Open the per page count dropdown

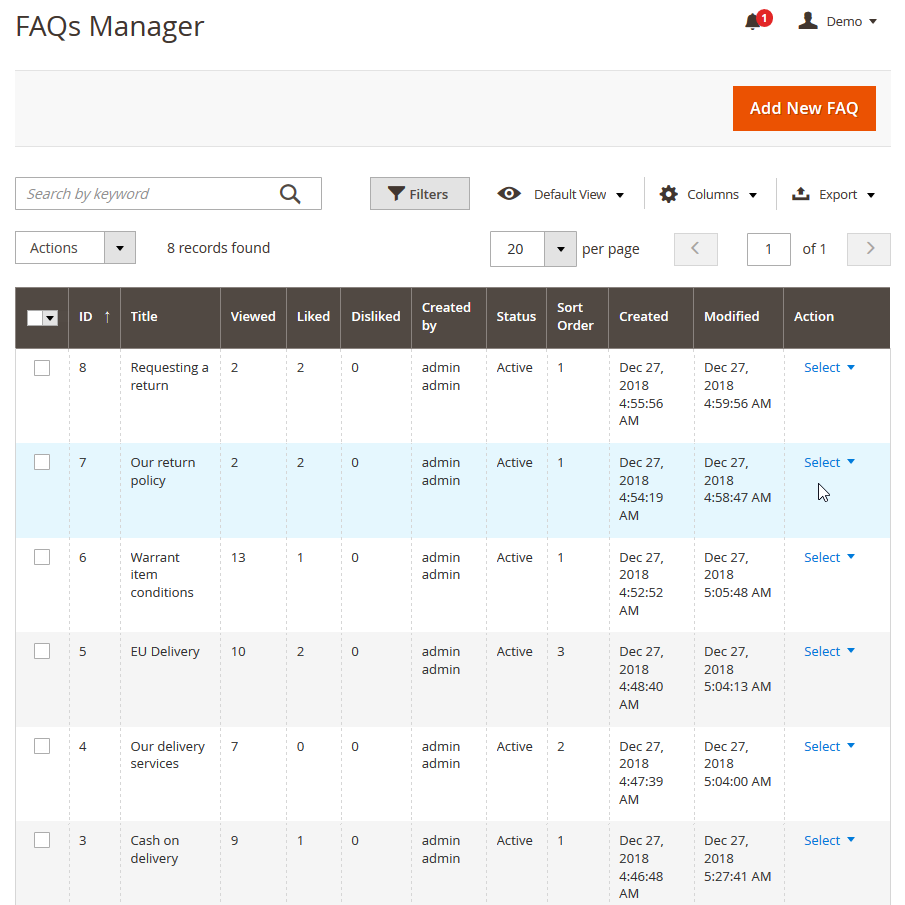[x=560, y=249]
